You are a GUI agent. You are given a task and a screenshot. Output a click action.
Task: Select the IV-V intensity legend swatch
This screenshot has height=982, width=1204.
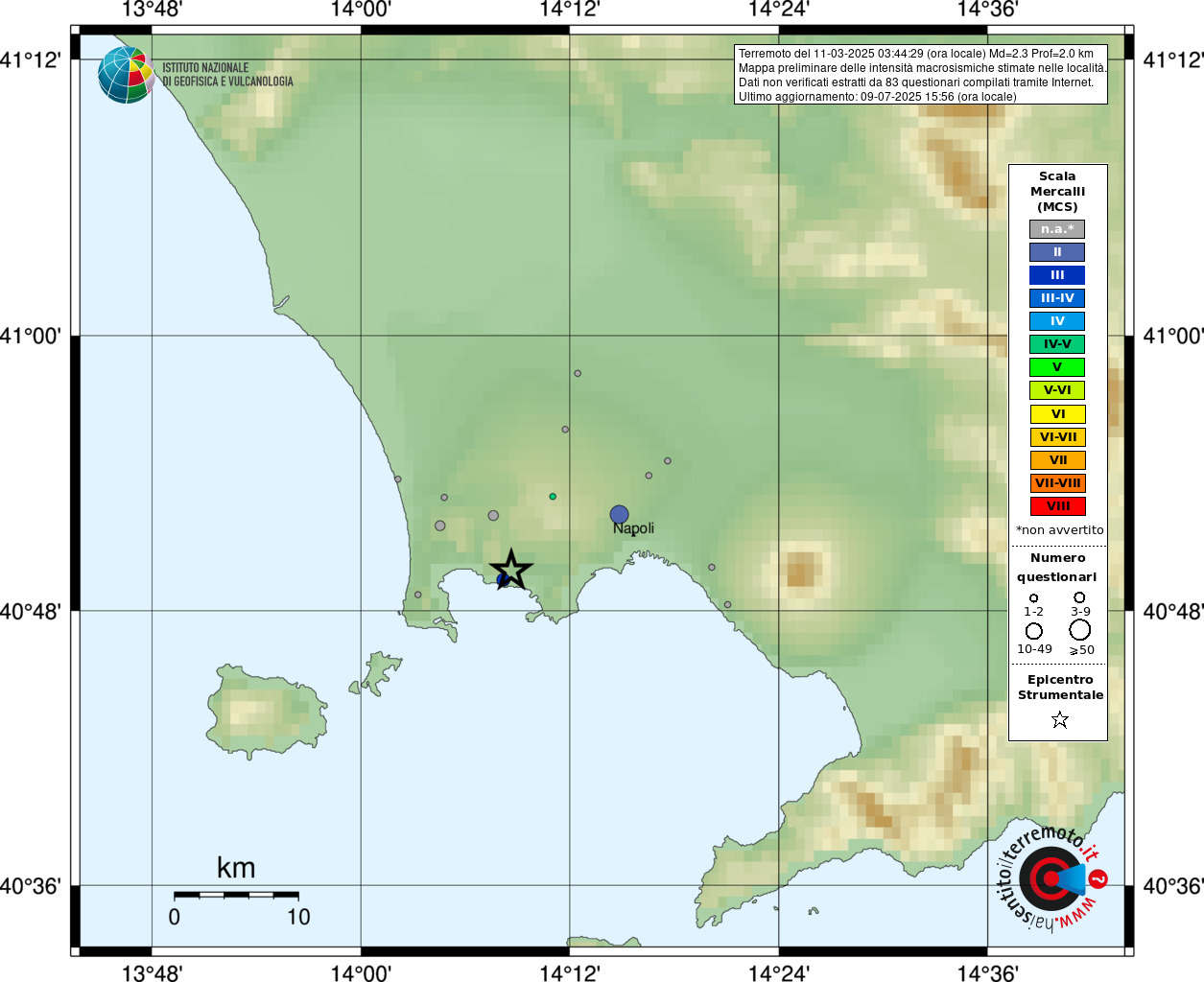[x=1057, y=344]
